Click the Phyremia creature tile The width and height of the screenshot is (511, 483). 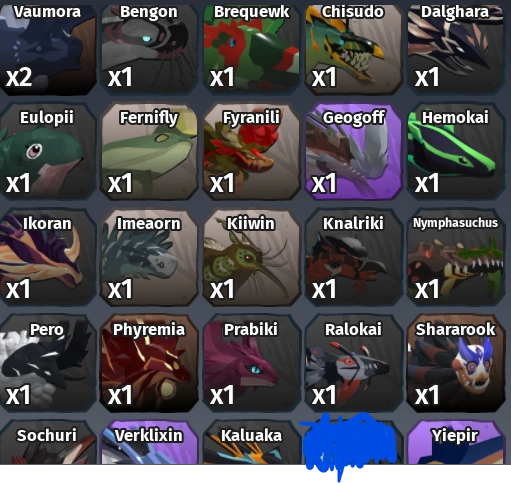tap(149, 363)
